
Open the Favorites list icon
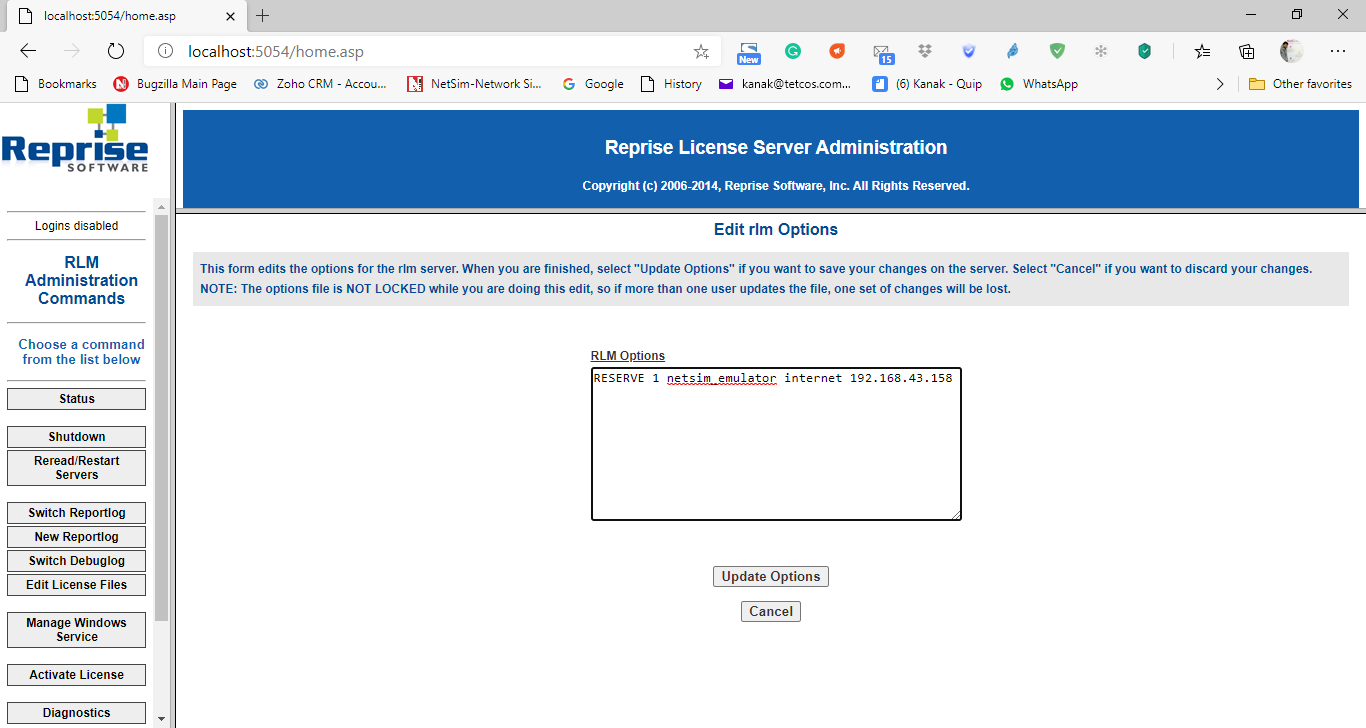pyautogui.click(x=1203, y=51)
